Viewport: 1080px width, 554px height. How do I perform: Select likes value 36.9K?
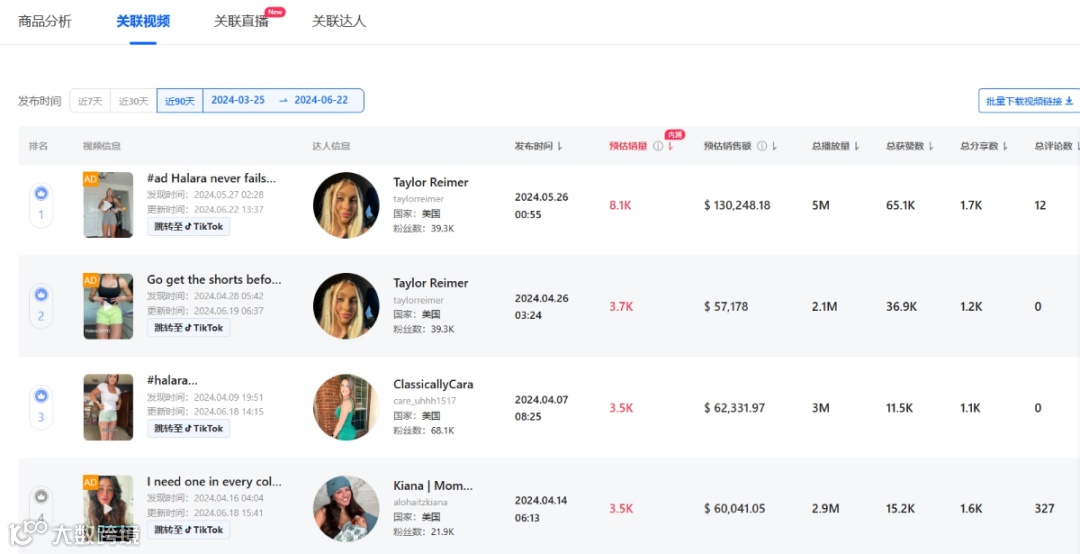[x=902, y=307]
